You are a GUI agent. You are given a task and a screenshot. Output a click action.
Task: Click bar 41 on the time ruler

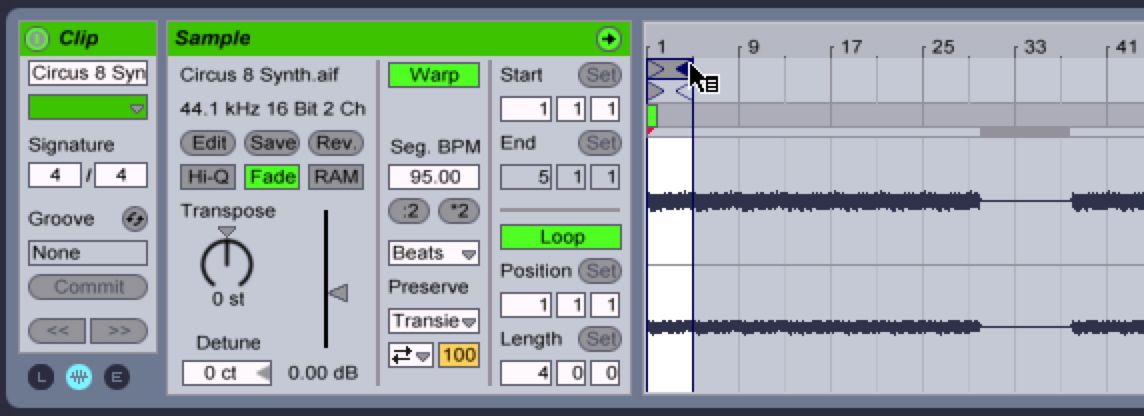1126,47
